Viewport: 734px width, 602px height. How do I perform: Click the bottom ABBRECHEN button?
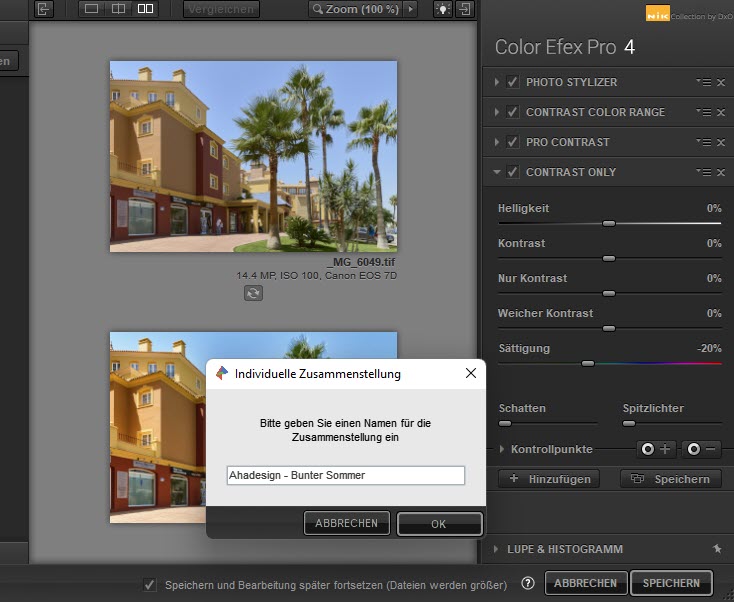coord(586,583)
